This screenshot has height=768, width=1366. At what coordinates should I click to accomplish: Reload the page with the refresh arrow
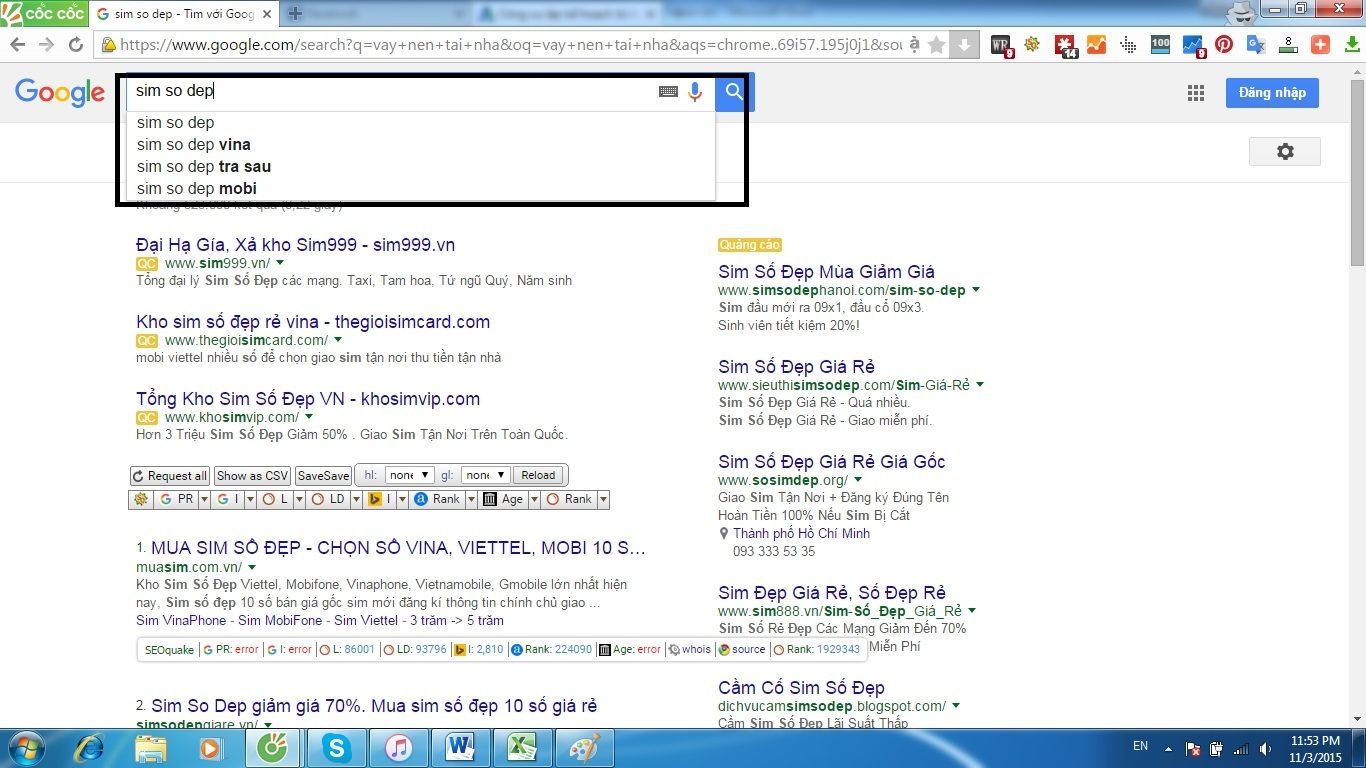pyautogui.click(x=75, y=45)
